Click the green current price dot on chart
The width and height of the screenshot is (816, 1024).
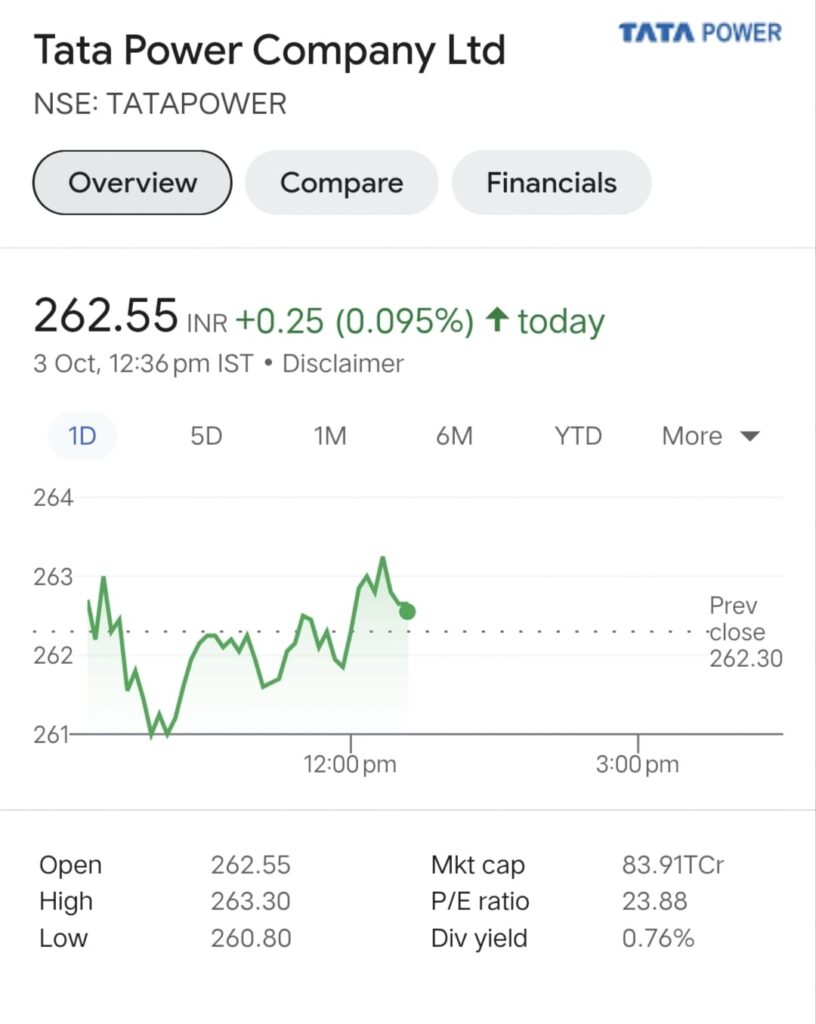(x=407, y=611)
